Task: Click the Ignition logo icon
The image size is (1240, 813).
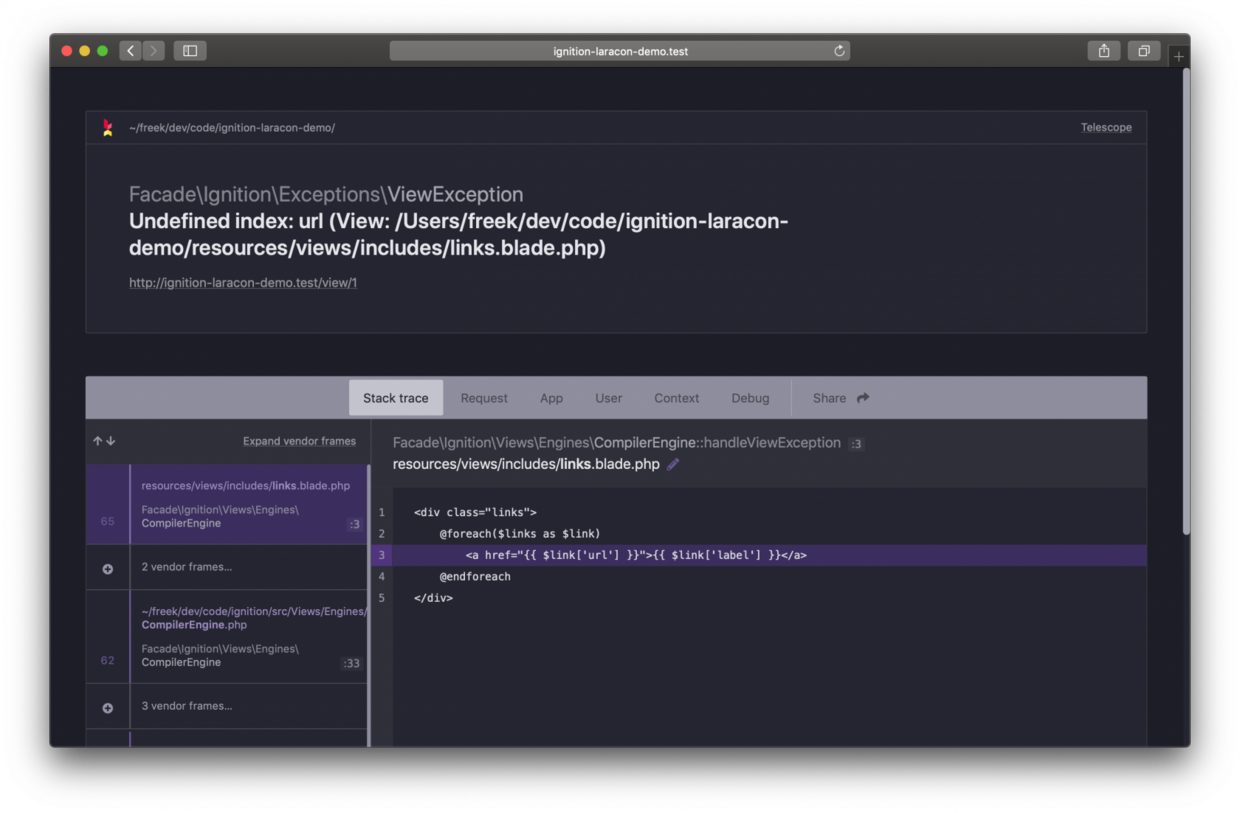Action: [x=108, y=127]
